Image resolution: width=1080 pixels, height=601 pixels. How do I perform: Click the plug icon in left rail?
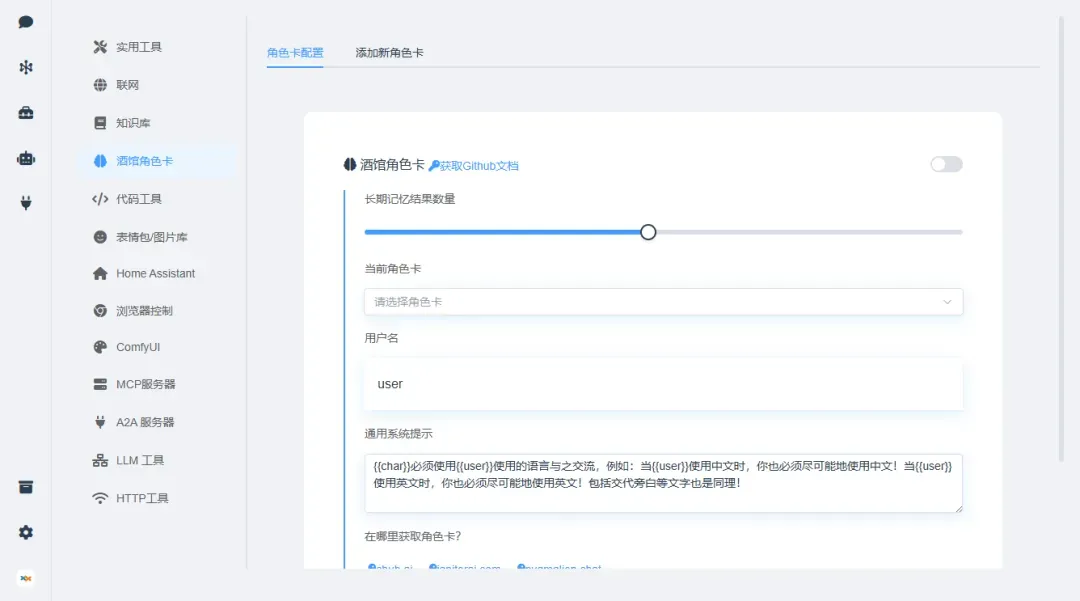tap(26, 203)
